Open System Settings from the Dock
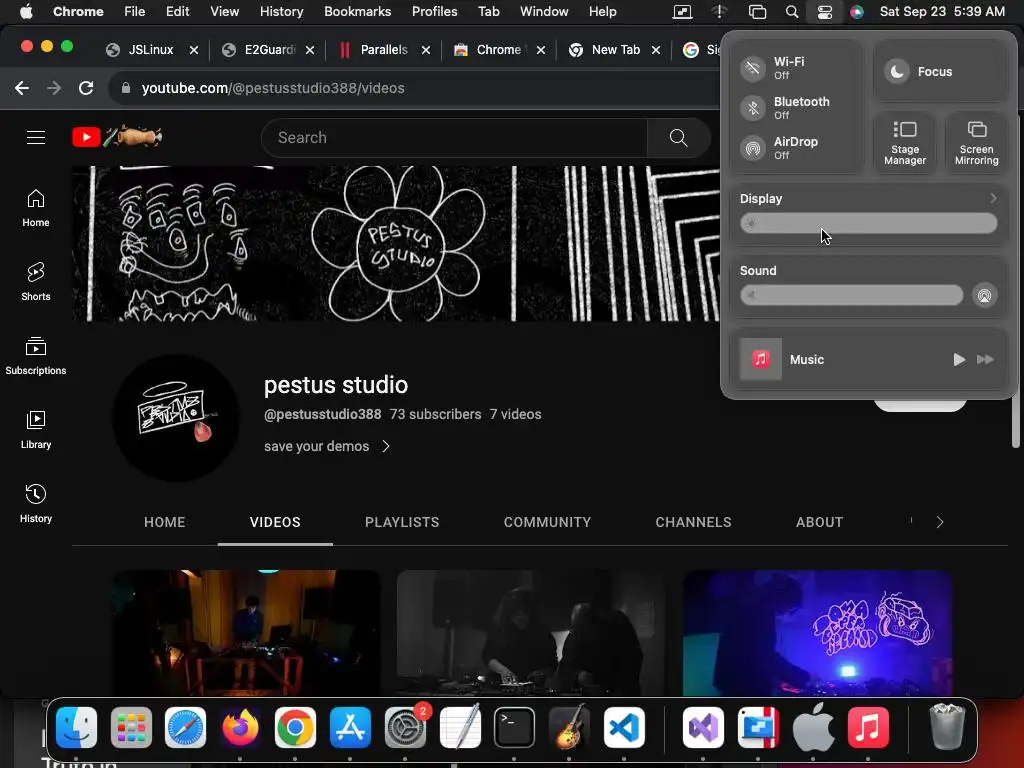Image resolution: width=1024 pixels, height=768 pixels. 405,728
